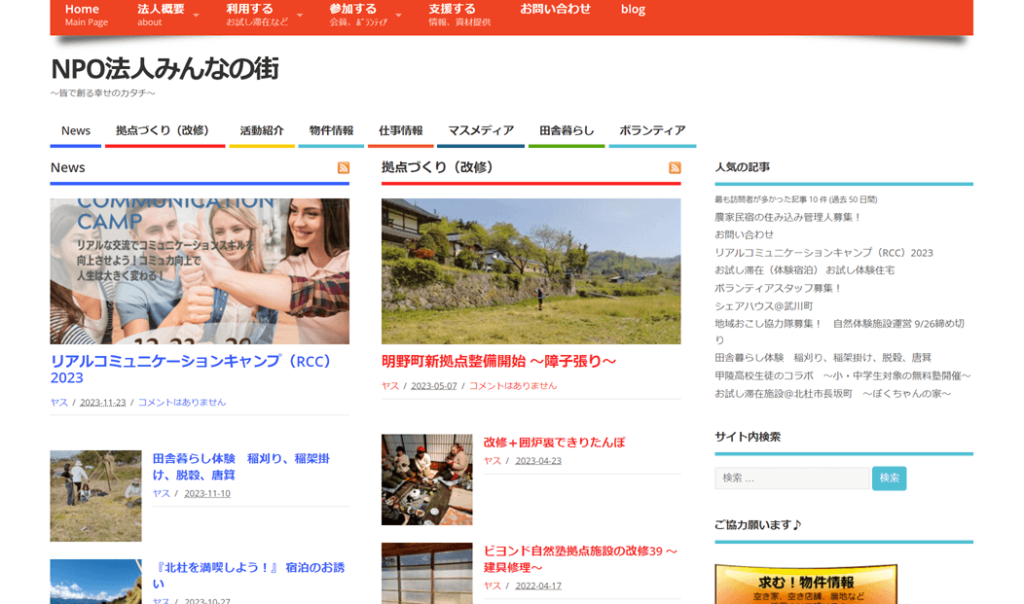Go to Home Main Page menu item

[86, 15]
